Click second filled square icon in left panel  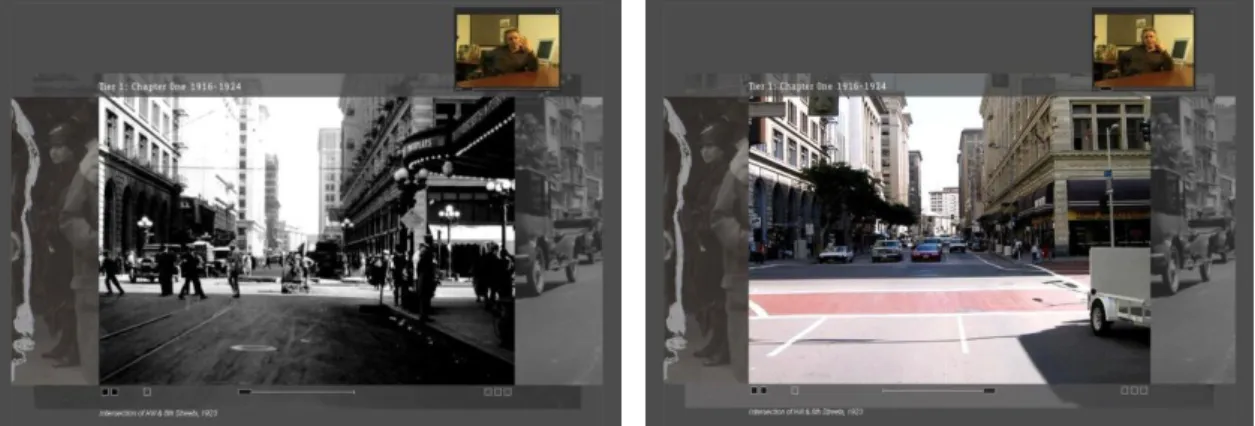tap(114, 392)
